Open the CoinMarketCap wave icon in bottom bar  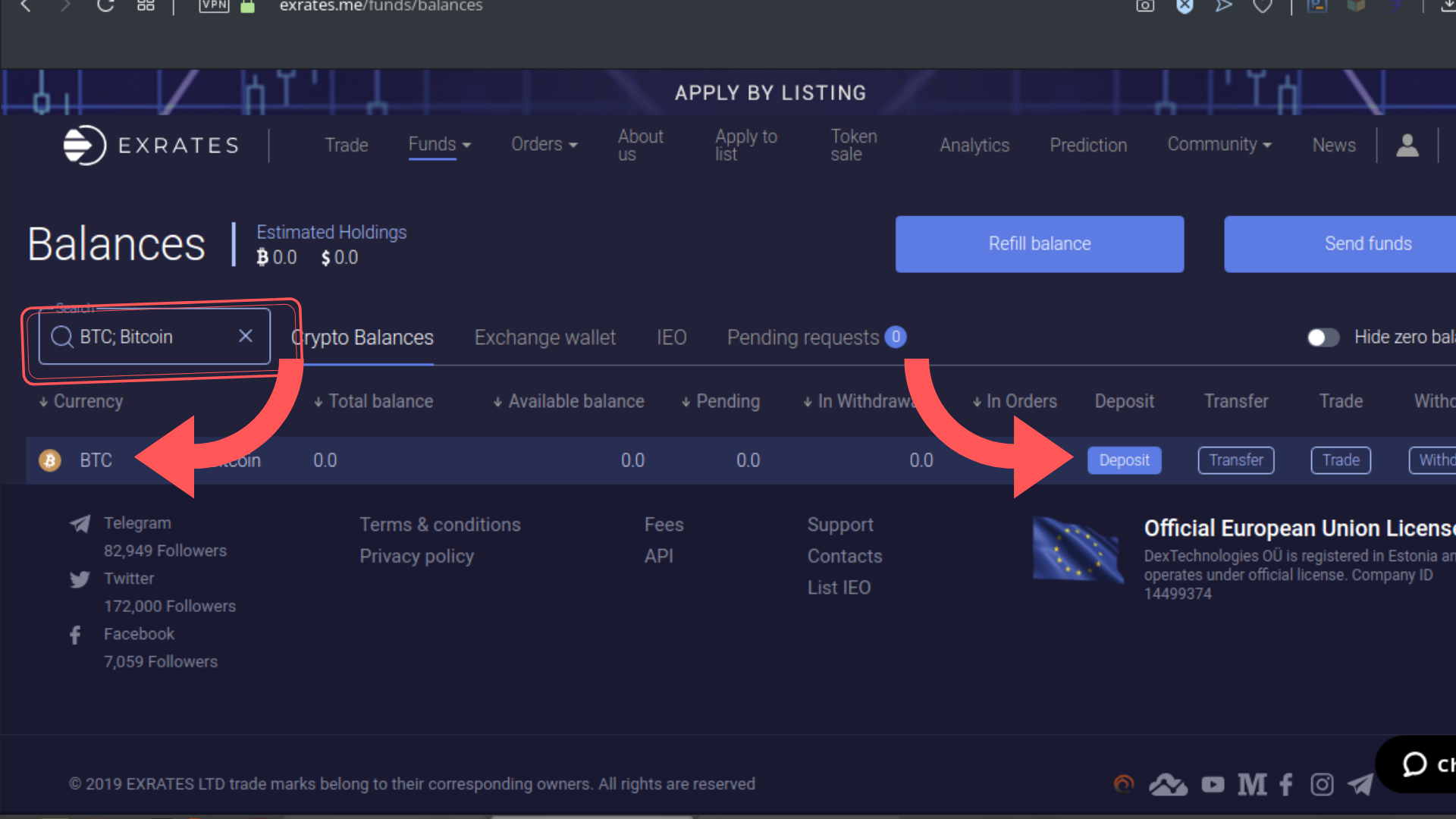1168,784
